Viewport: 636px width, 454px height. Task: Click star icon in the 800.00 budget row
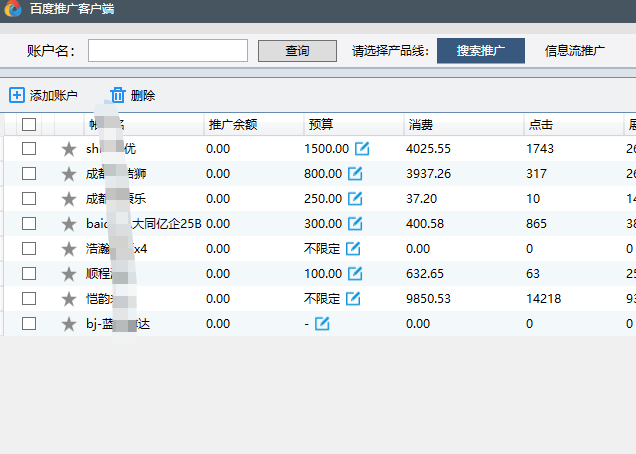pos(69,174)
